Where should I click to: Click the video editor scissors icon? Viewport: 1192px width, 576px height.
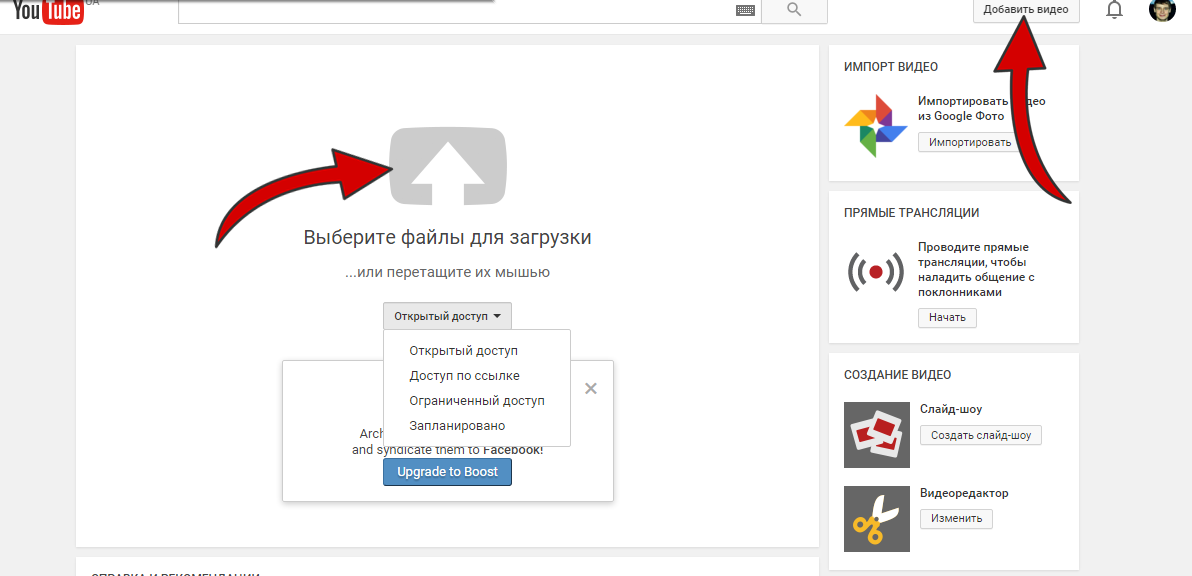[x=877, y=519]
